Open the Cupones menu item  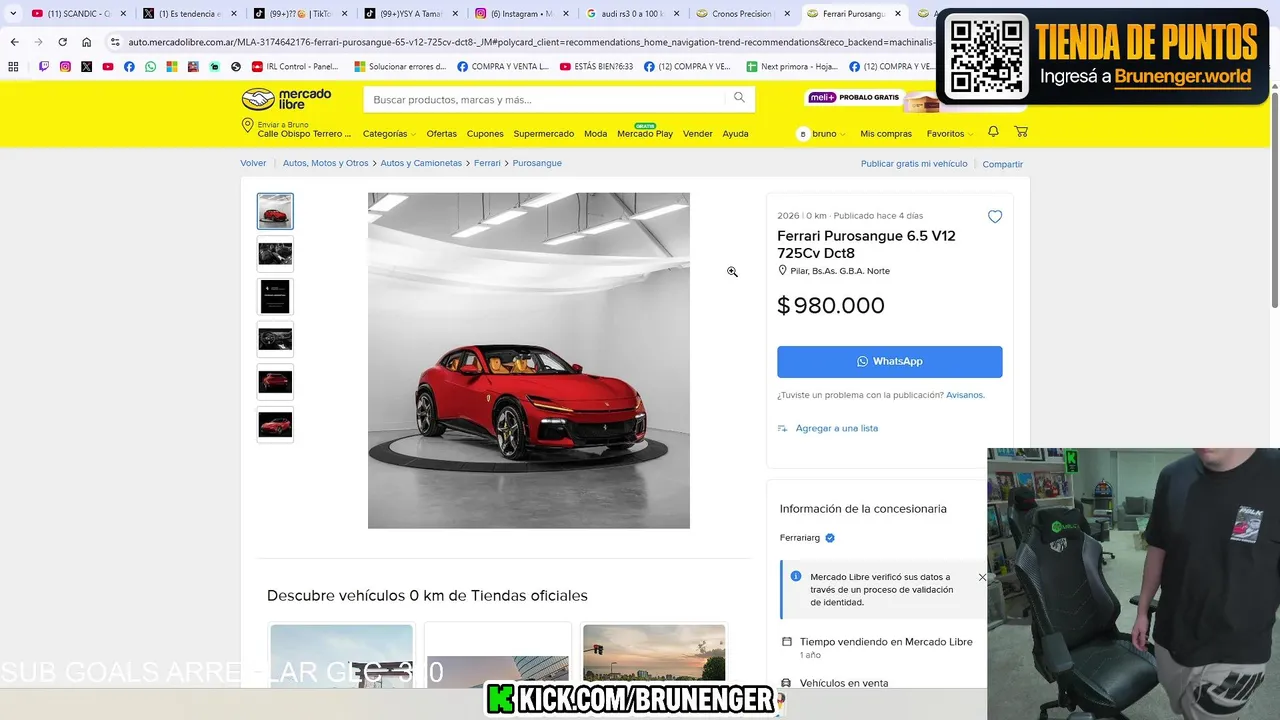[485, 134]
